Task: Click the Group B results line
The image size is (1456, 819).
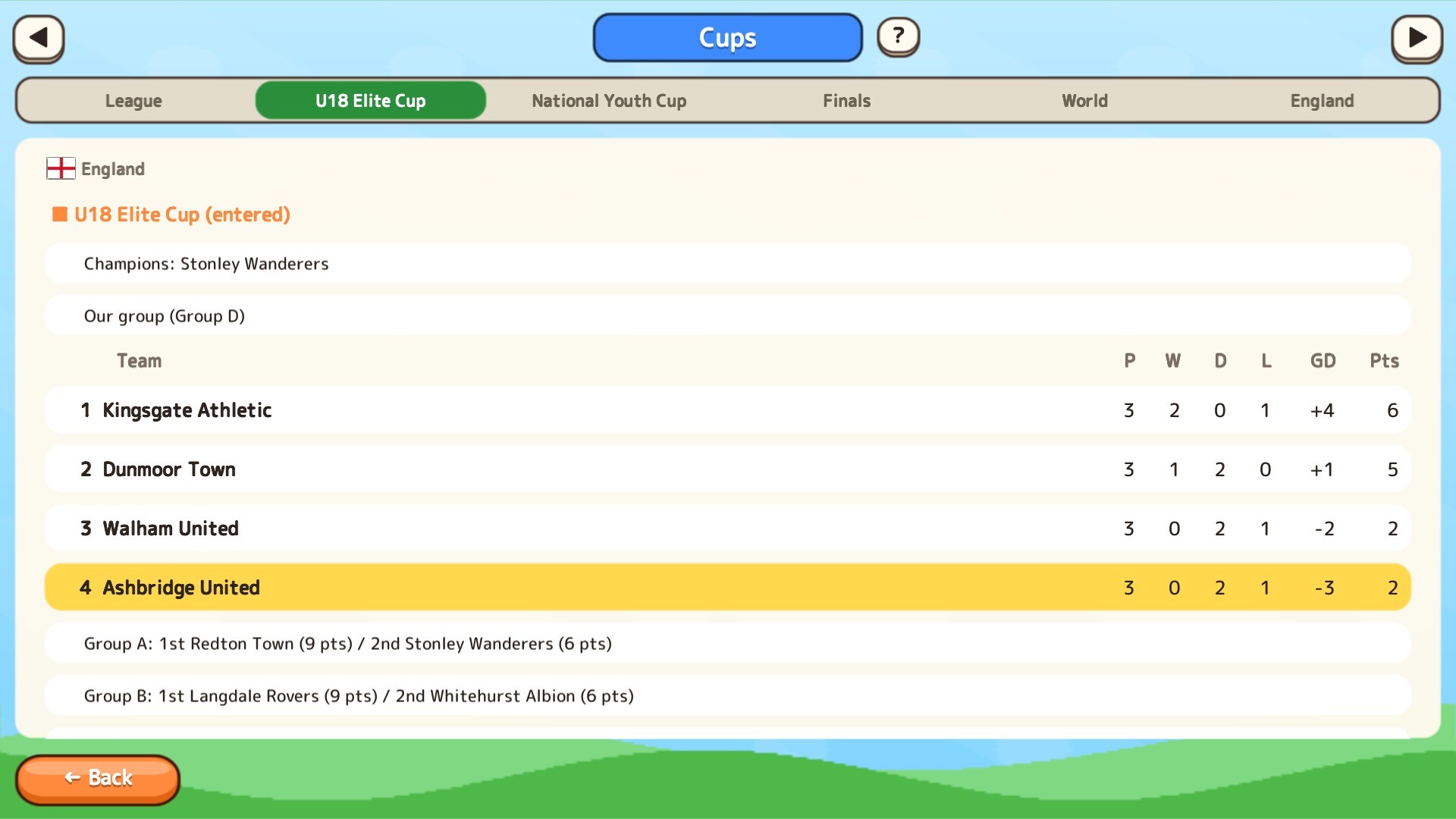Action: pyautogui.click(x=727, y=696)
